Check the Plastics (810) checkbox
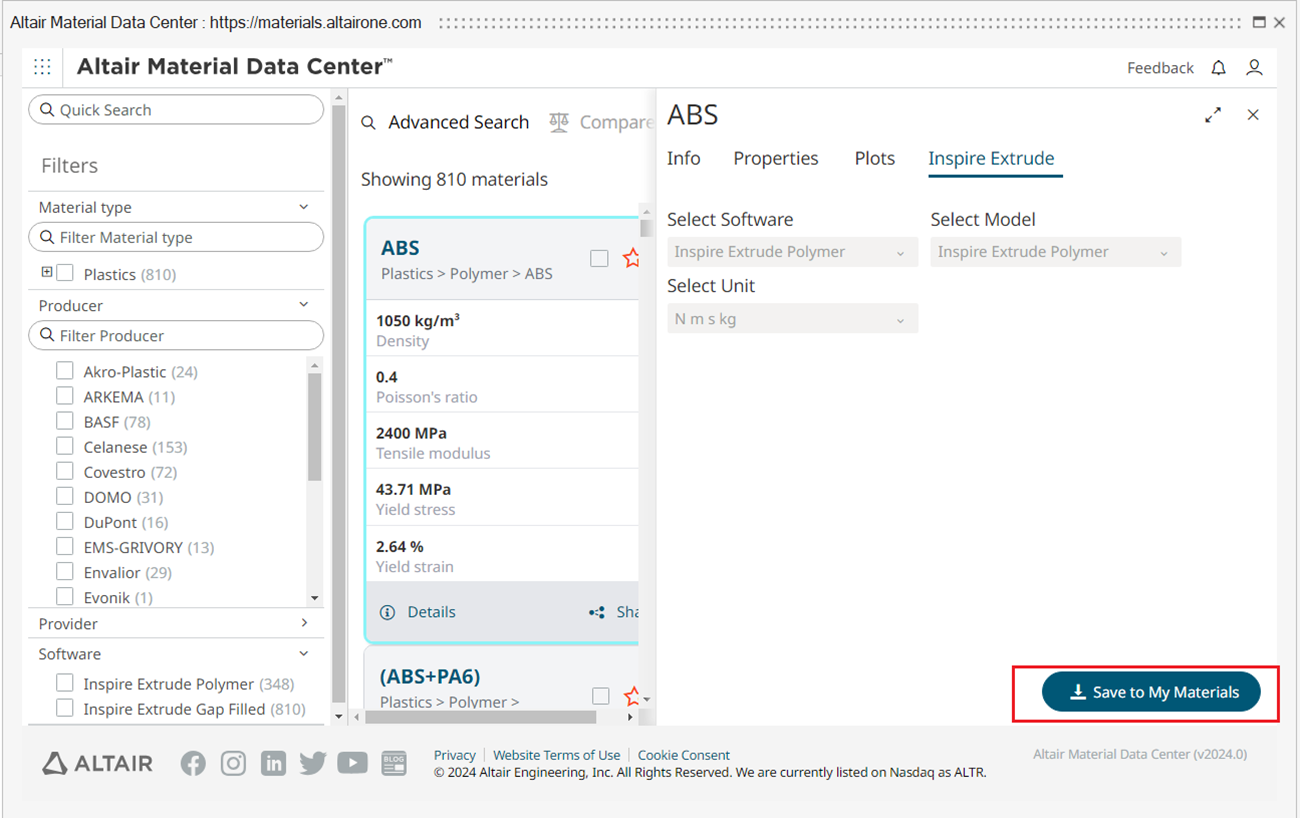The height and width of the screenshot is (818, 1300). pos(65,272)
